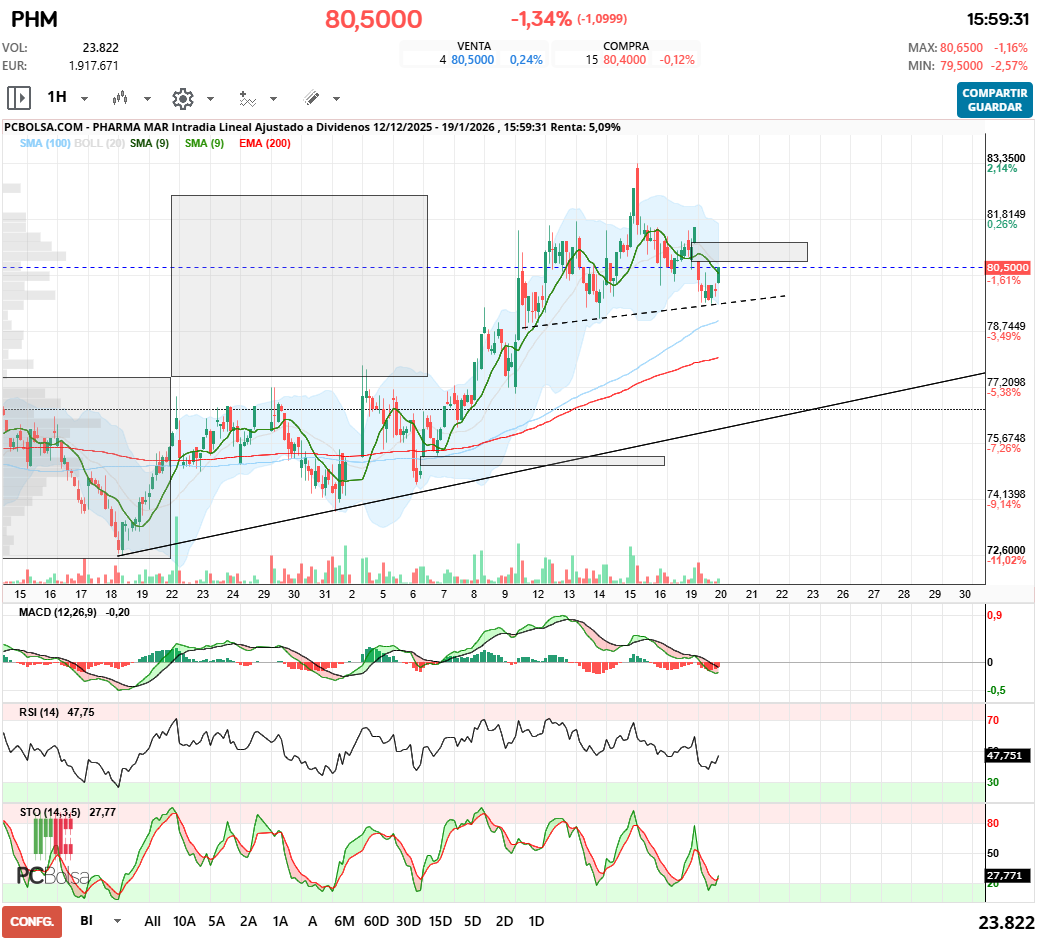Click the STO (14,3,5) indicator label
The height and width of the screenshot is (943, 1048).
(x=50, y=812)
